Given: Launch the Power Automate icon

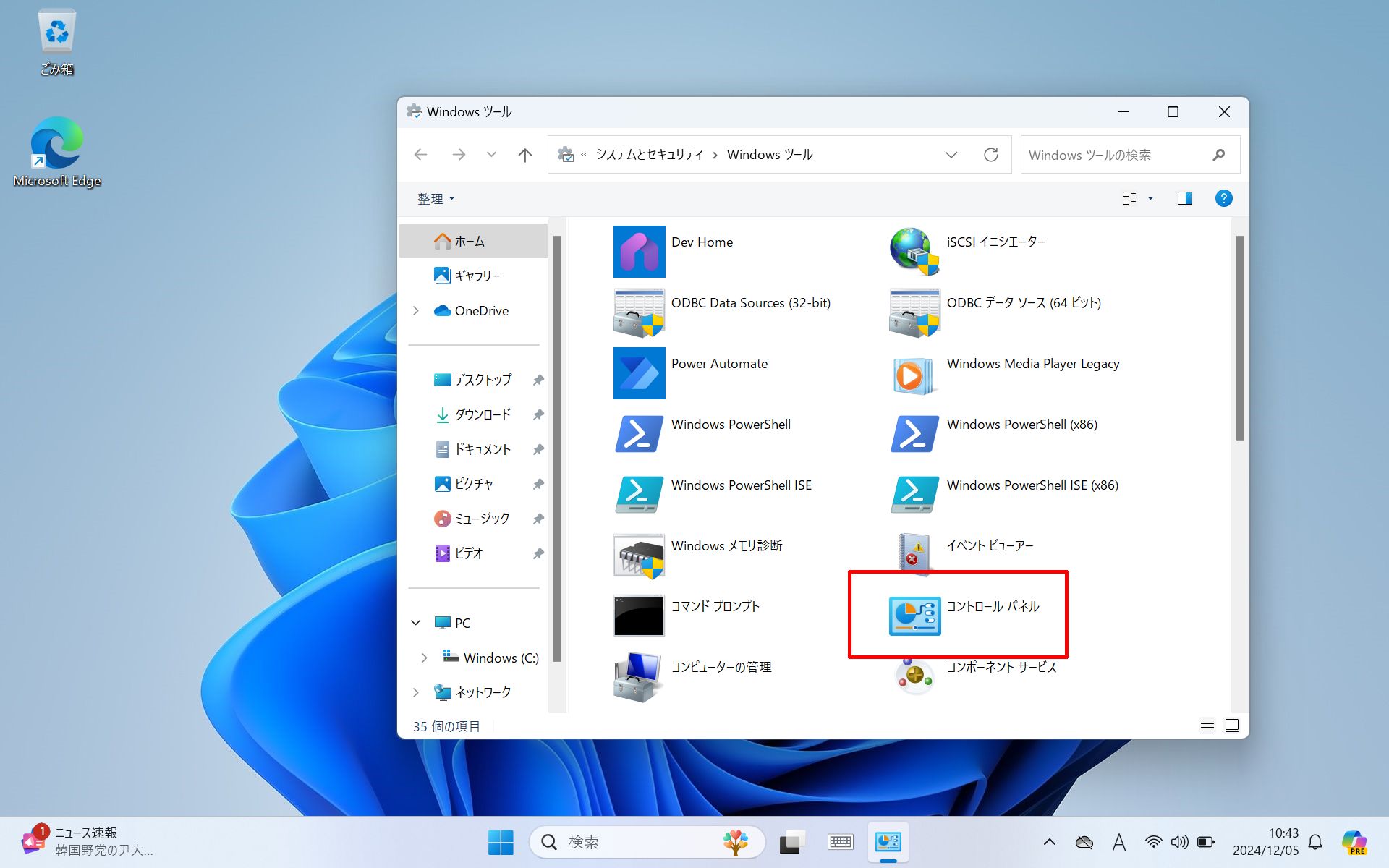Looking at the screenshot, I should [639, 373].
